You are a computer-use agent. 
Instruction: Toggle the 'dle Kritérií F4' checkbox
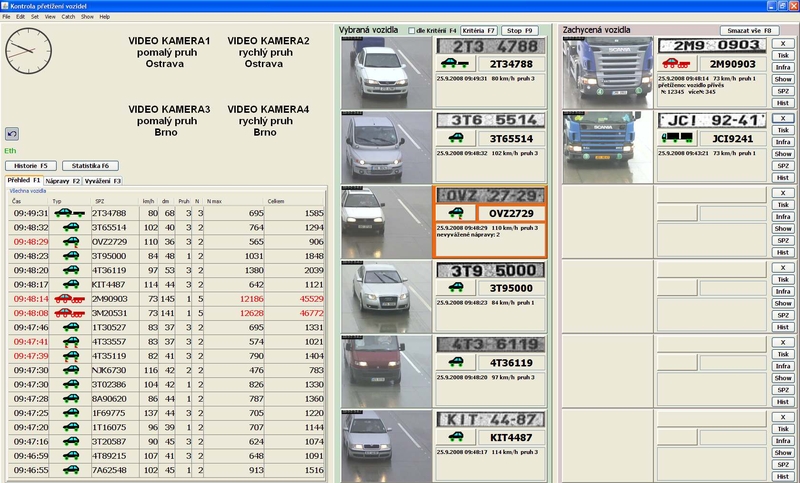coord(413,32)
